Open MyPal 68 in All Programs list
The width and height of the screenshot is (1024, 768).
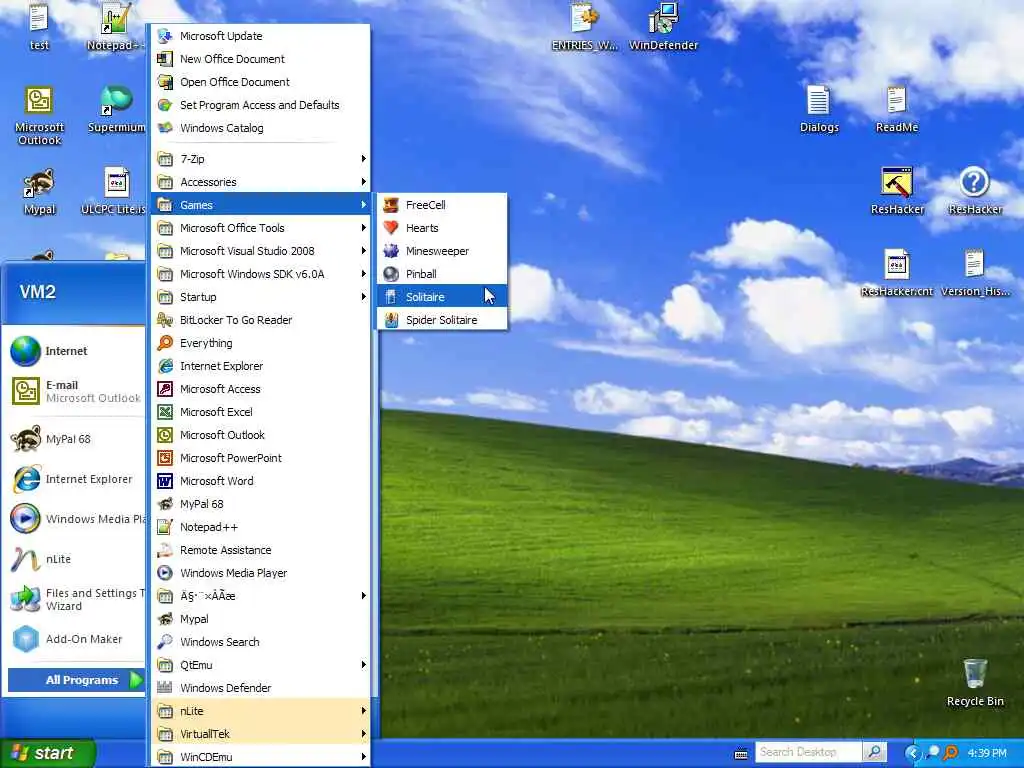(261, 504)
